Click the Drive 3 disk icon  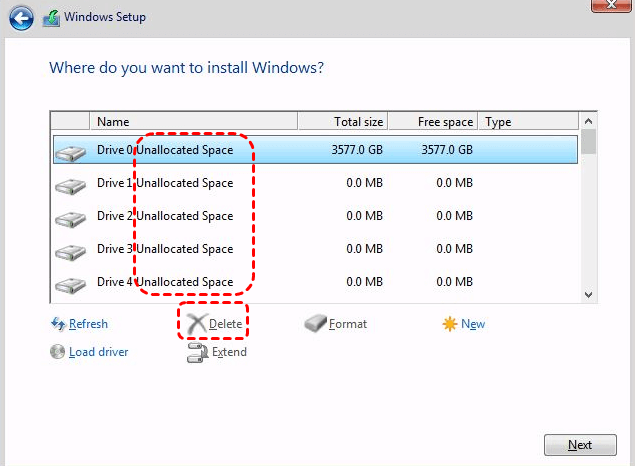coord(70,252)
